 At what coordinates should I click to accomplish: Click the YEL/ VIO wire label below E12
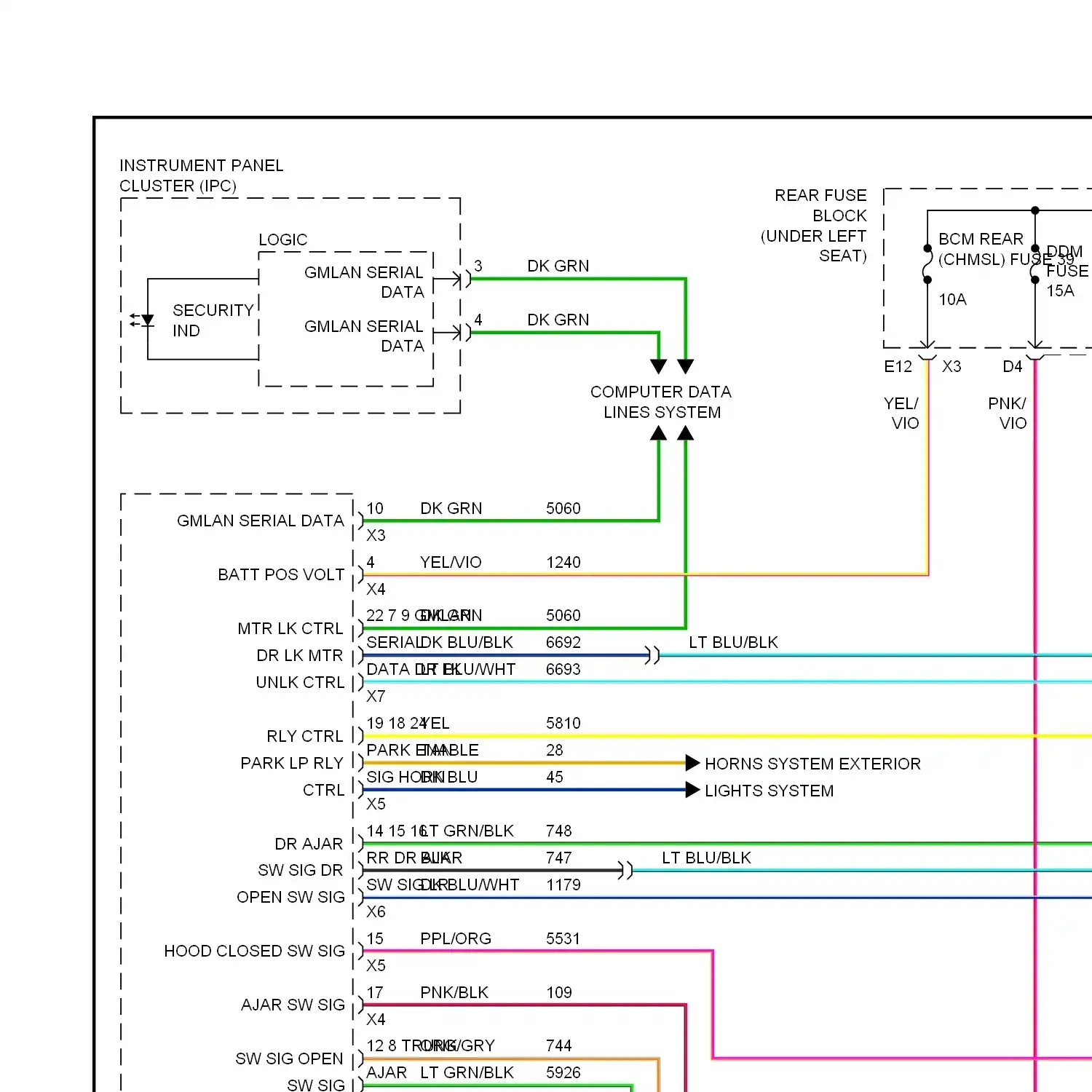click(901, 413)
